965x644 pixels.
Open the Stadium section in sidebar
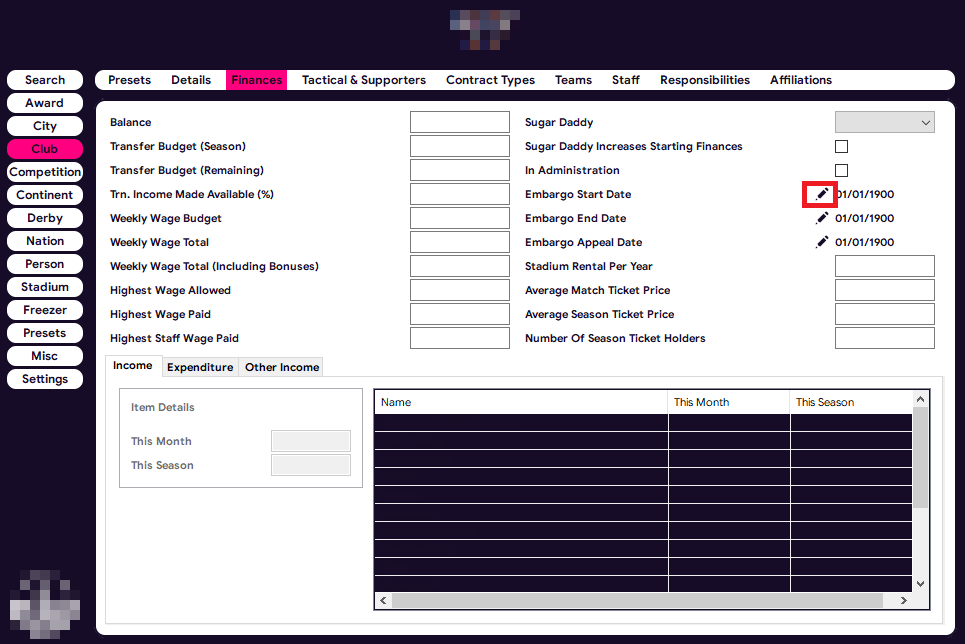tap(45, 287)
